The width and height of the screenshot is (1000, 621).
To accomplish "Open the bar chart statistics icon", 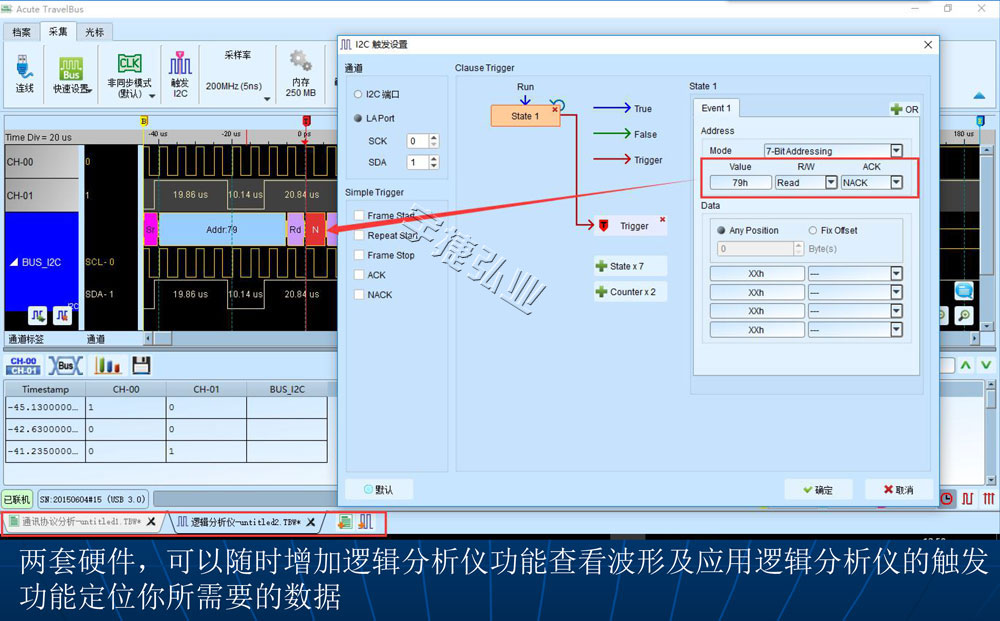I will click(x=107, y=365).
